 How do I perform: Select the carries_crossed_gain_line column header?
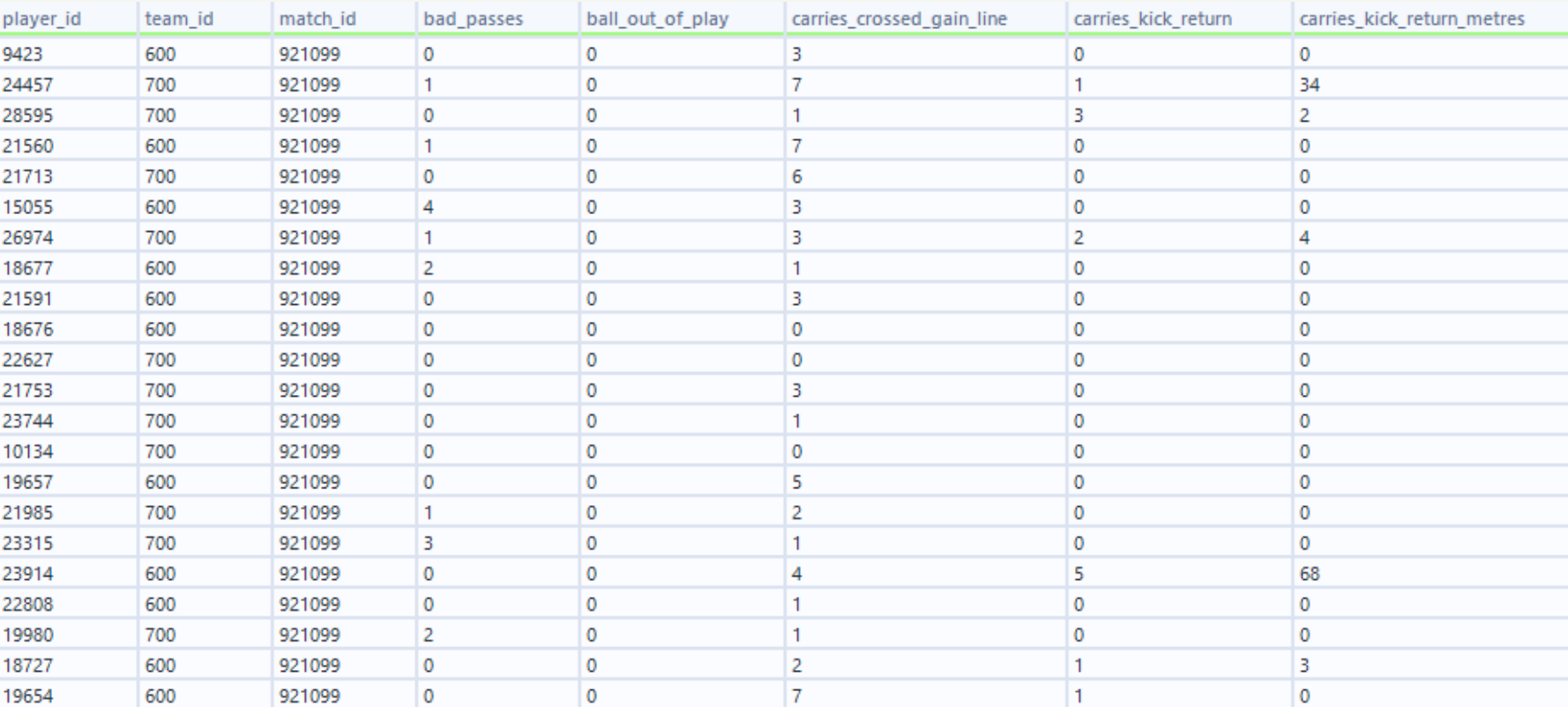pos(925,18)
